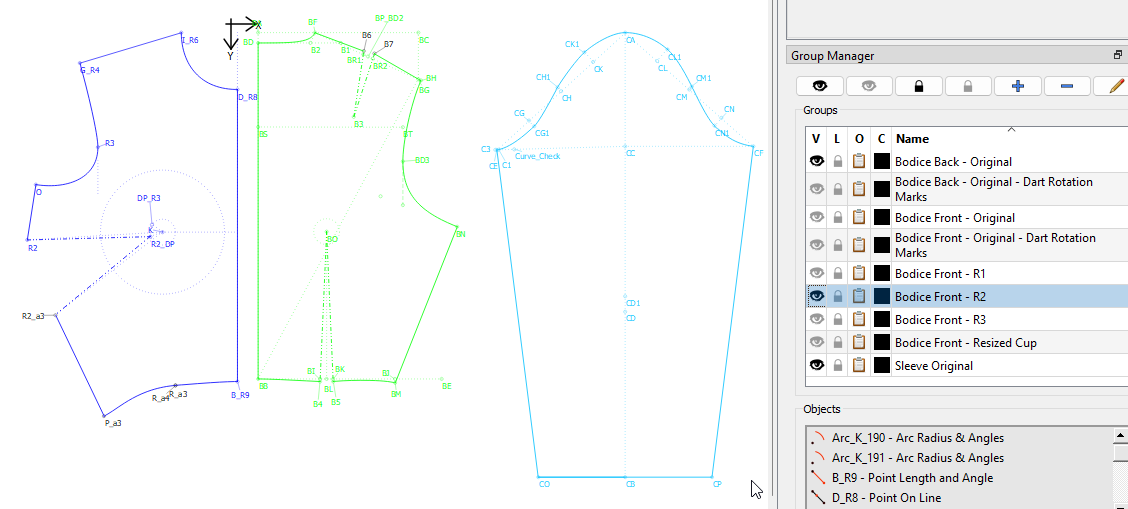Click the hide all groups greyed eye button
Screen dimensions: 1128x509
[x=869, y=86]
